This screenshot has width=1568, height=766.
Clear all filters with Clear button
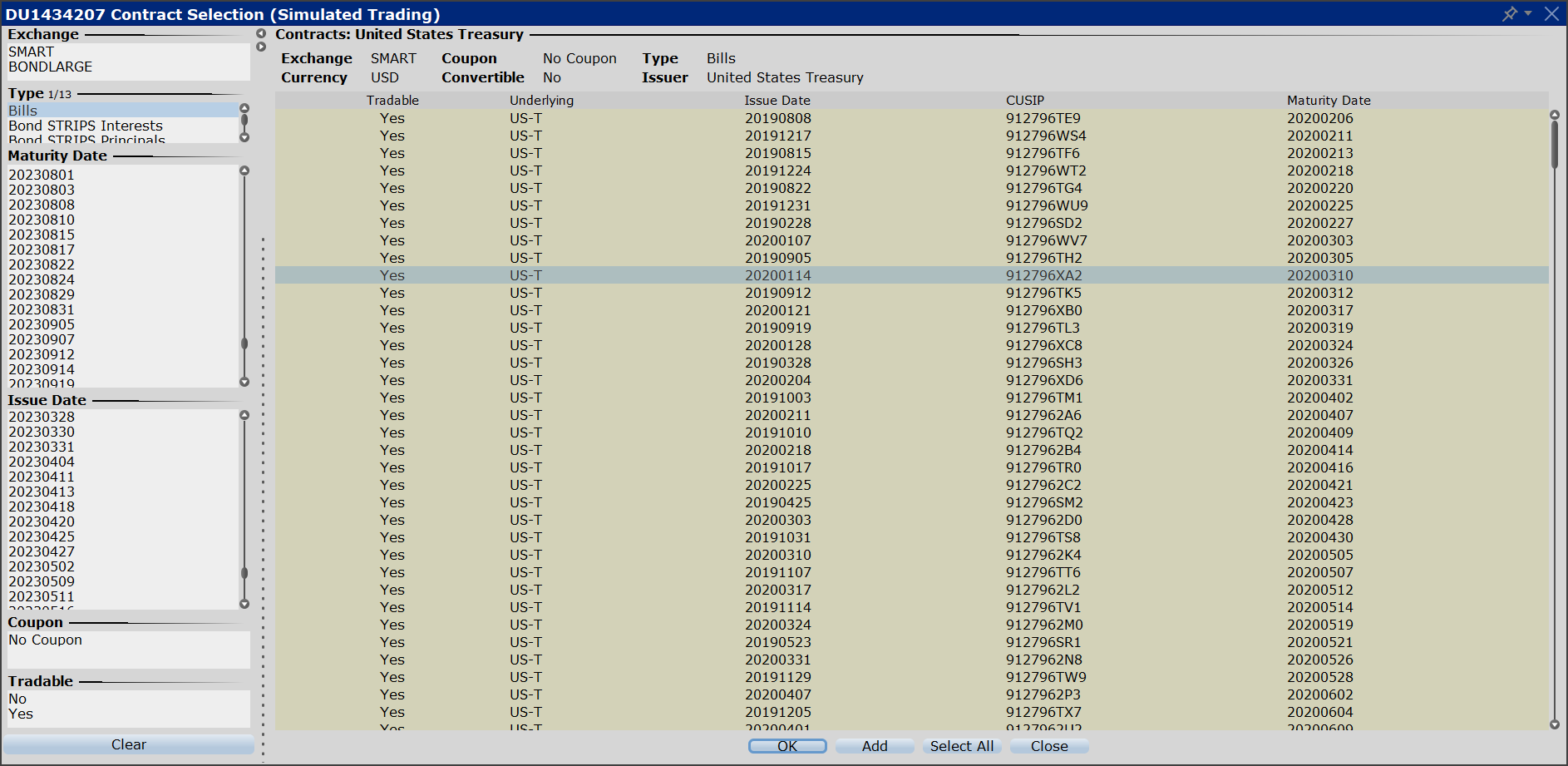pyautogui.click(x=129, y=744)
